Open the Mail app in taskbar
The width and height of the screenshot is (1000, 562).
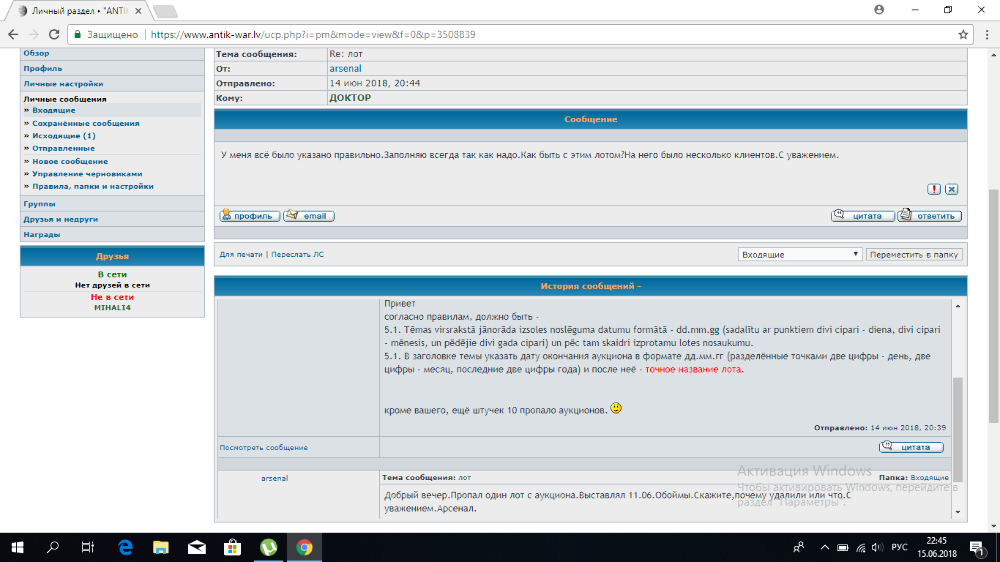click(x=196, y=547)
